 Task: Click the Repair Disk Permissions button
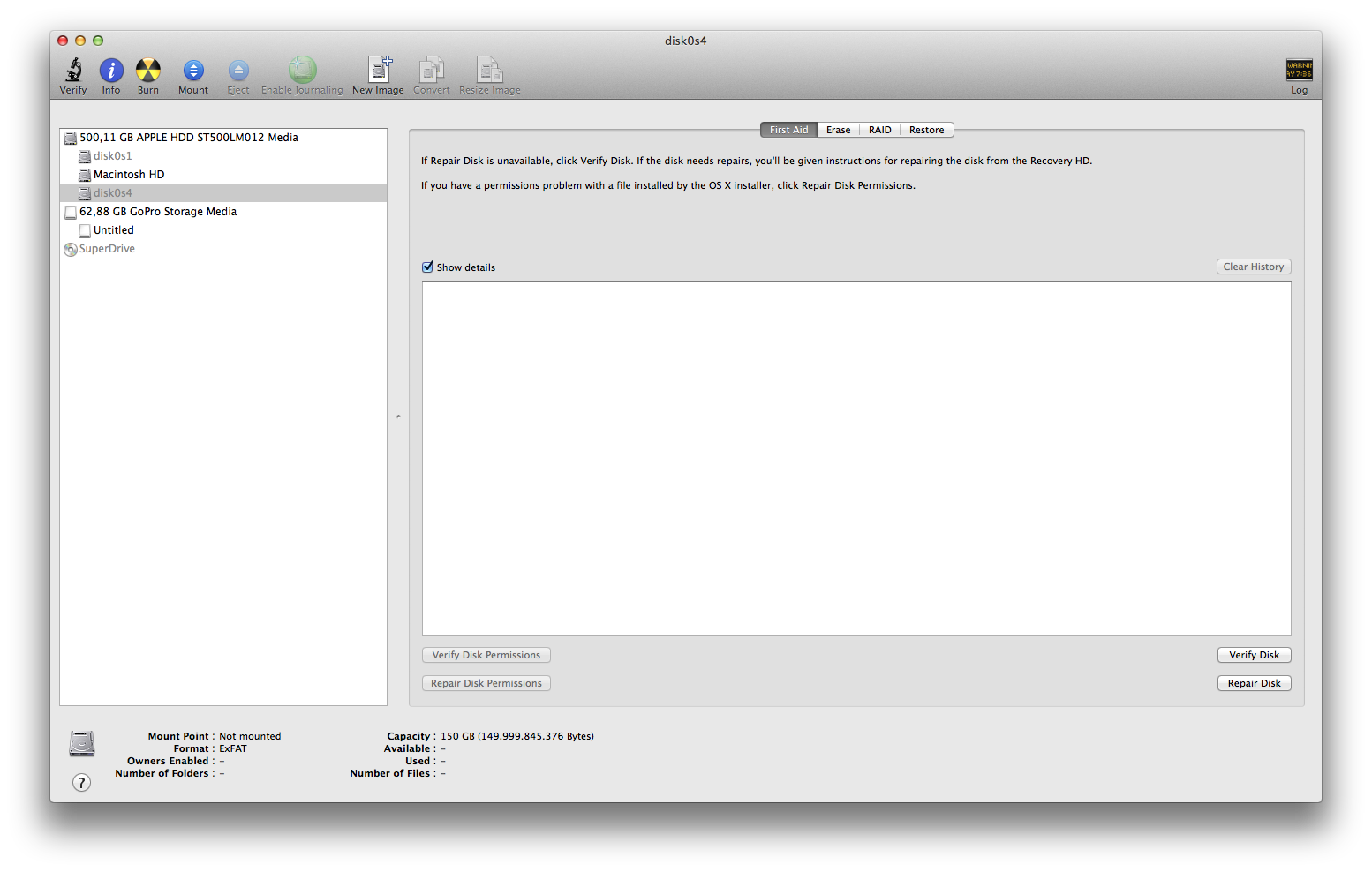click(x=486, y=683)
